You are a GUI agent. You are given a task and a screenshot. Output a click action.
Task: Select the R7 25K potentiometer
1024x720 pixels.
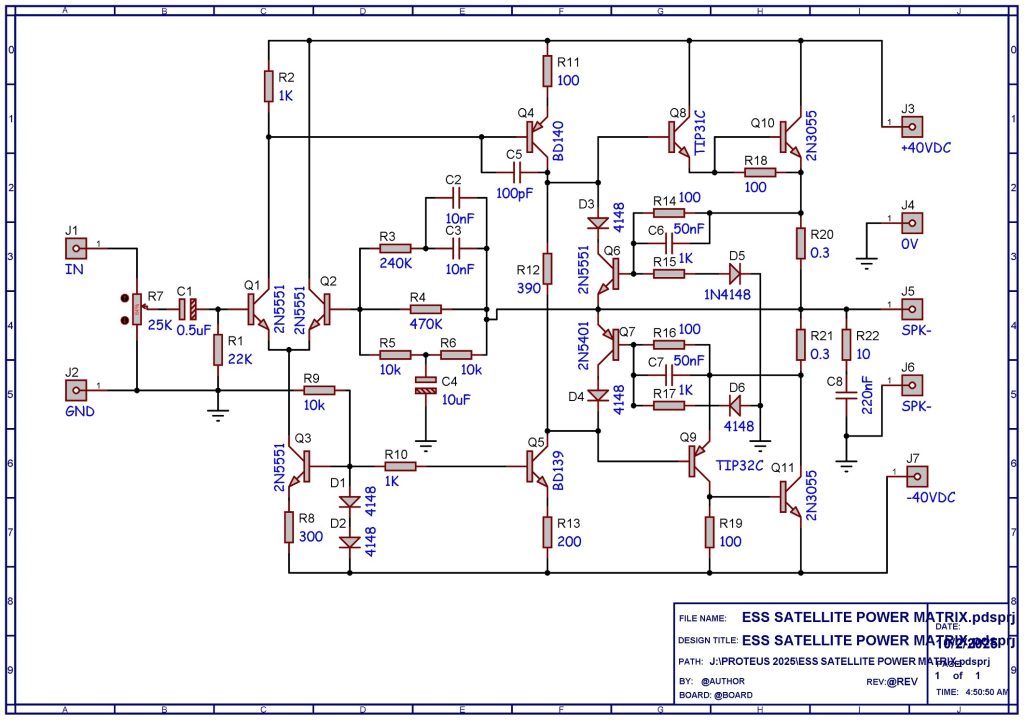(134, 310)
